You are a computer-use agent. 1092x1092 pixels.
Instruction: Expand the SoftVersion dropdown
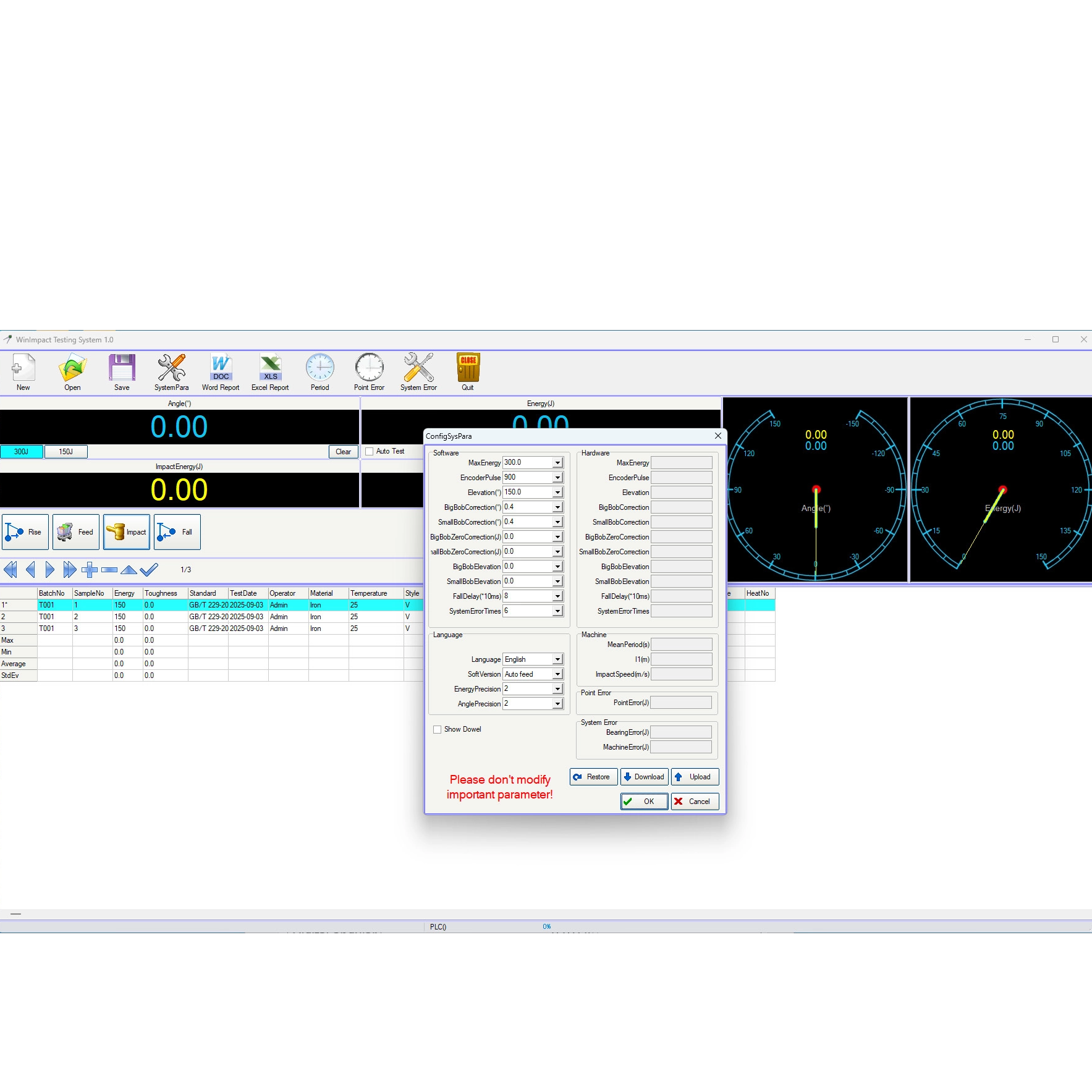pyautogui.click(x=557, y=674)
